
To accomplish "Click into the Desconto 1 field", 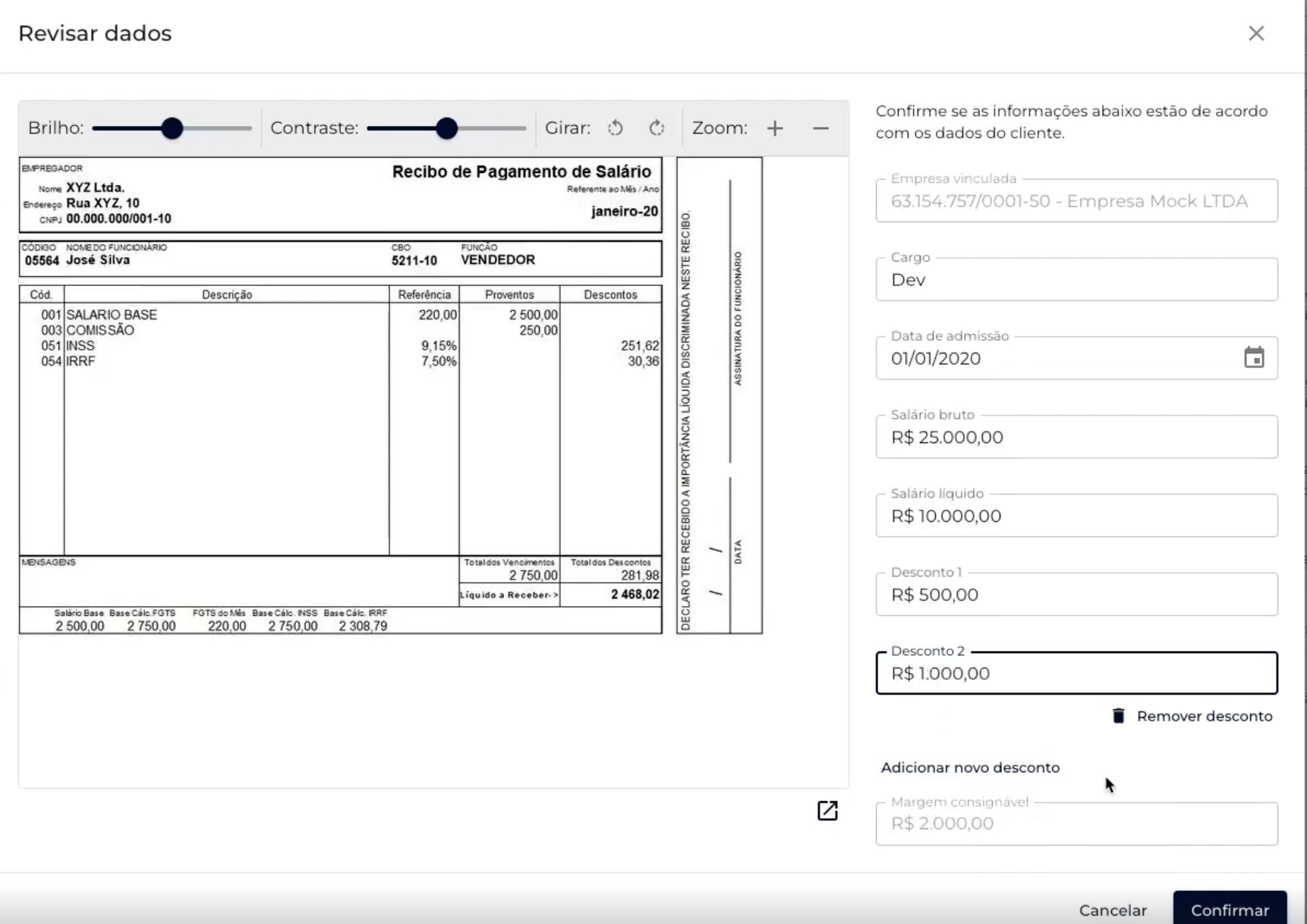I will click(1076, 595).
